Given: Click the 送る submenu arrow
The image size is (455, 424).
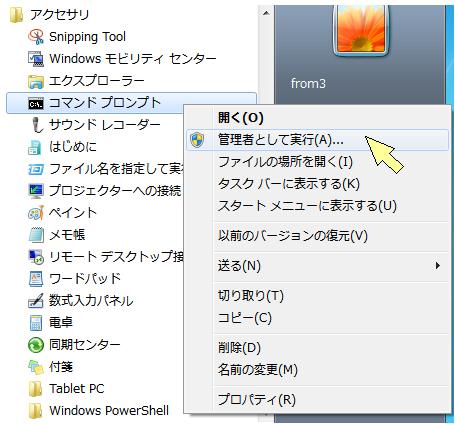Looking at the screenshot, I should click(438, 266).
